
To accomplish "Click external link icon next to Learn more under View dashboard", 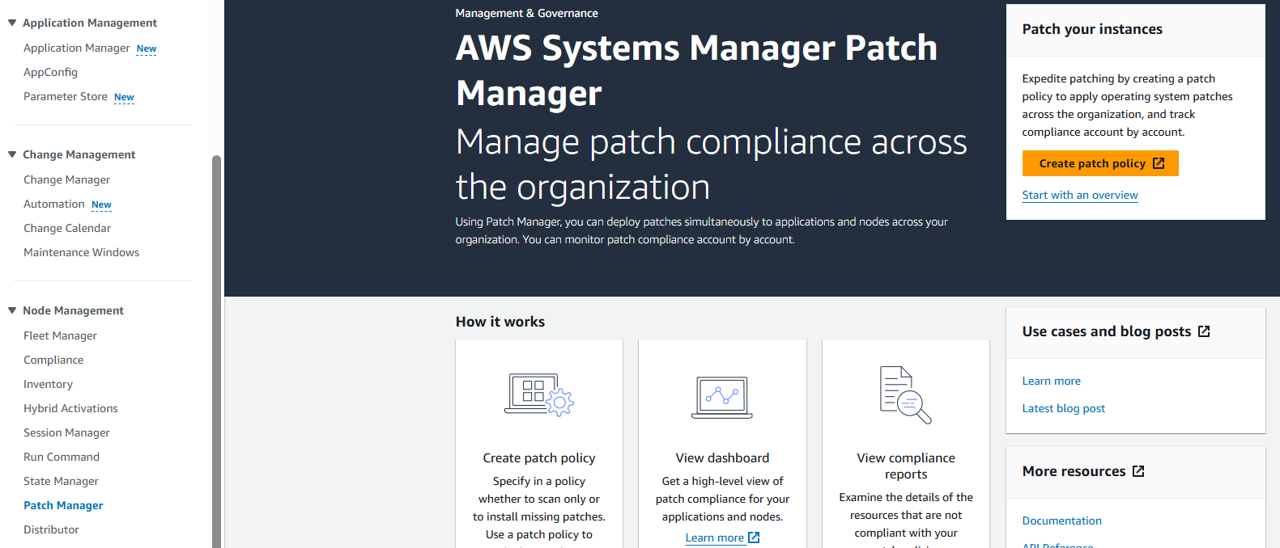I will coord(754,538).
